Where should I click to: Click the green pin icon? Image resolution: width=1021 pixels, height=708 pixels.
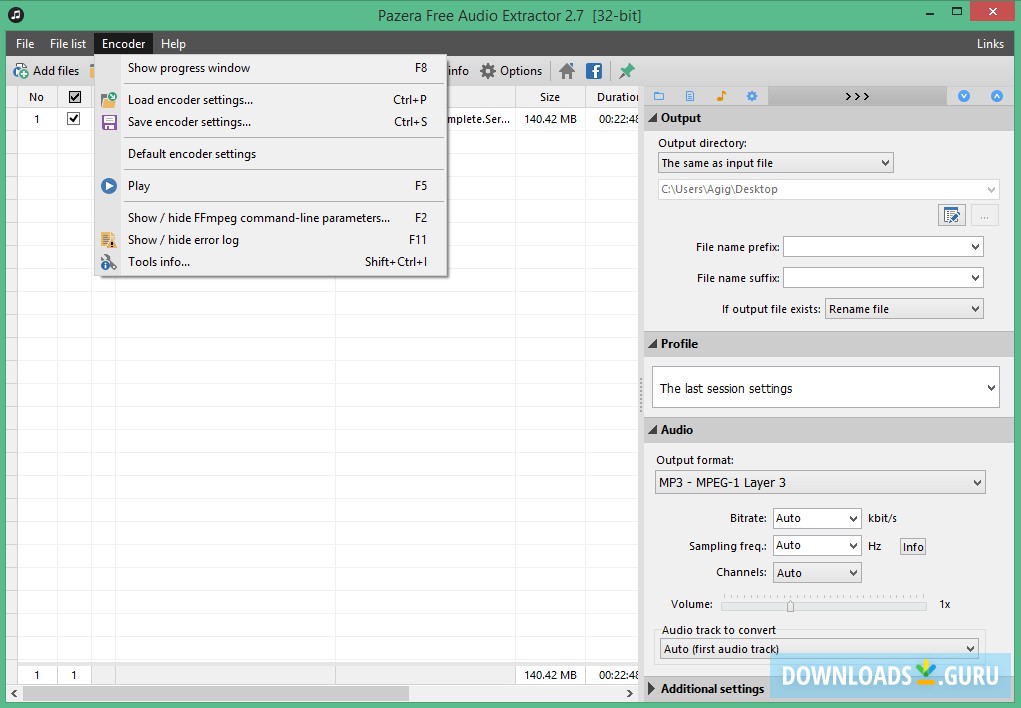tap(627, 71)
